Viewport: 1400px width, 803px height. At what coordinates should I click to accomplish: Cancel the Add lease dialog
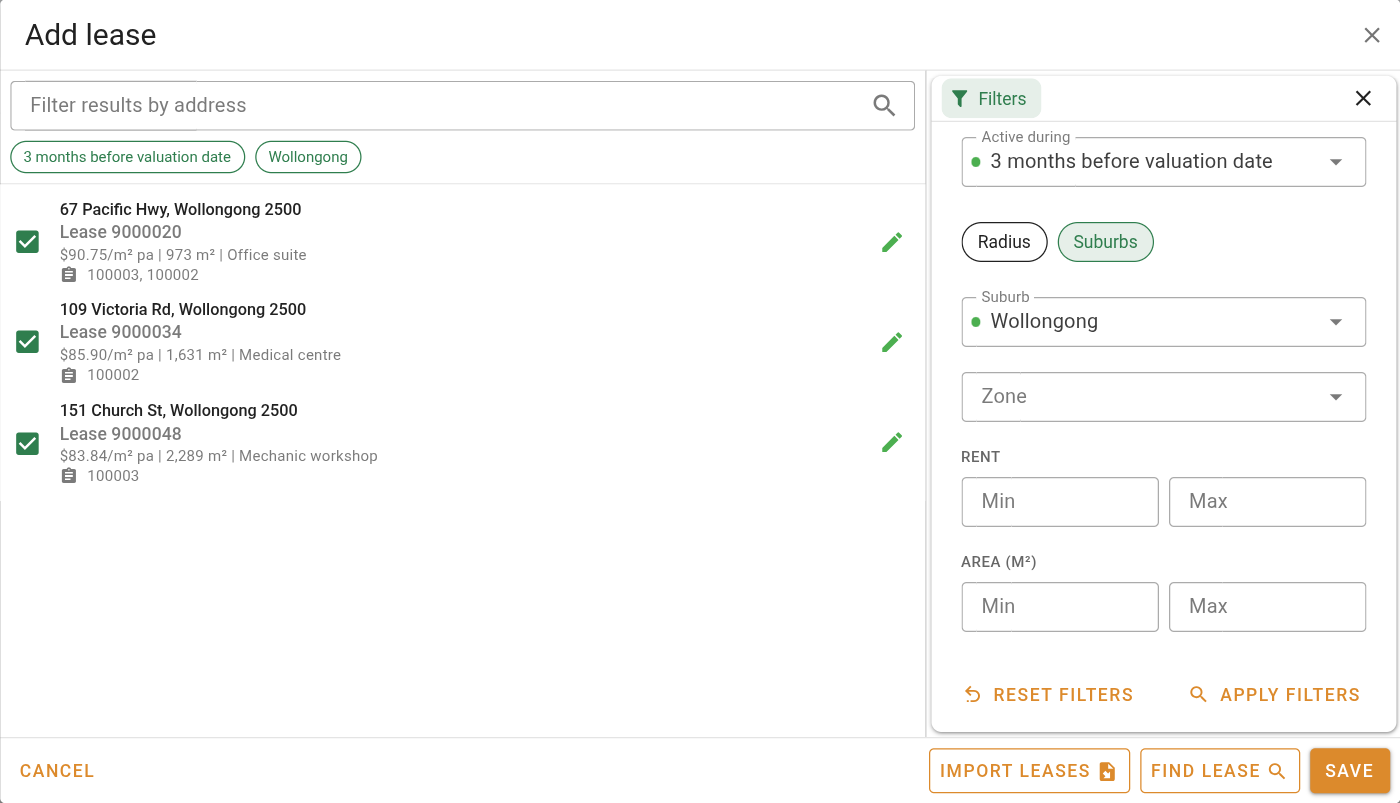click(57, 771)
